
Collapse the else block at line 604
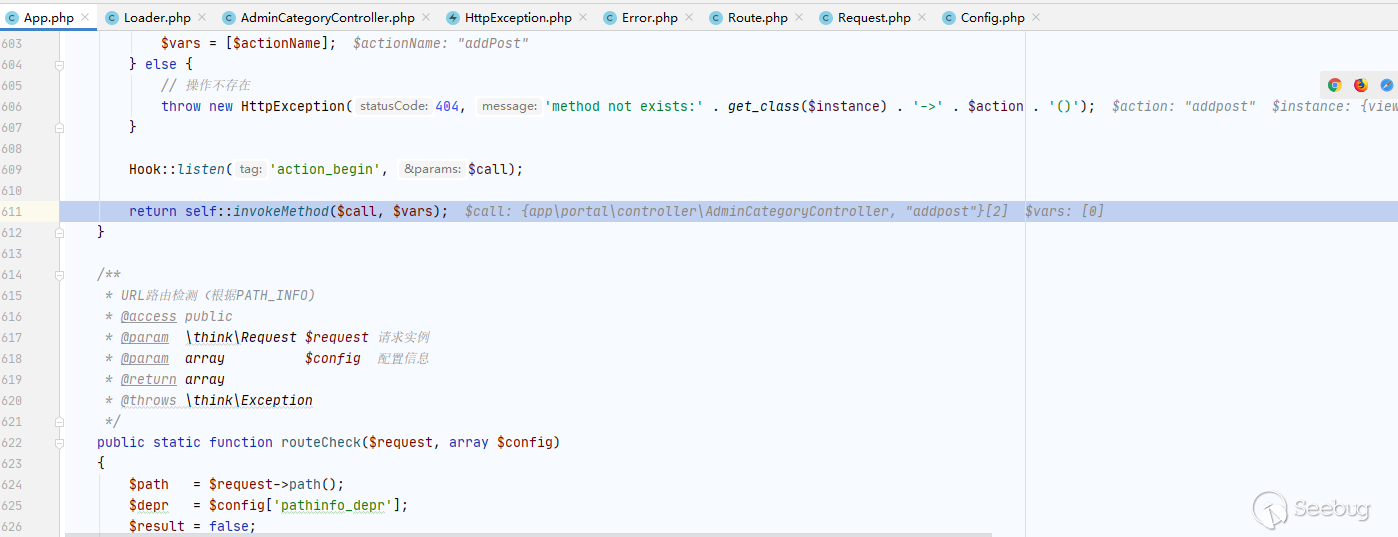coord(59,64)
